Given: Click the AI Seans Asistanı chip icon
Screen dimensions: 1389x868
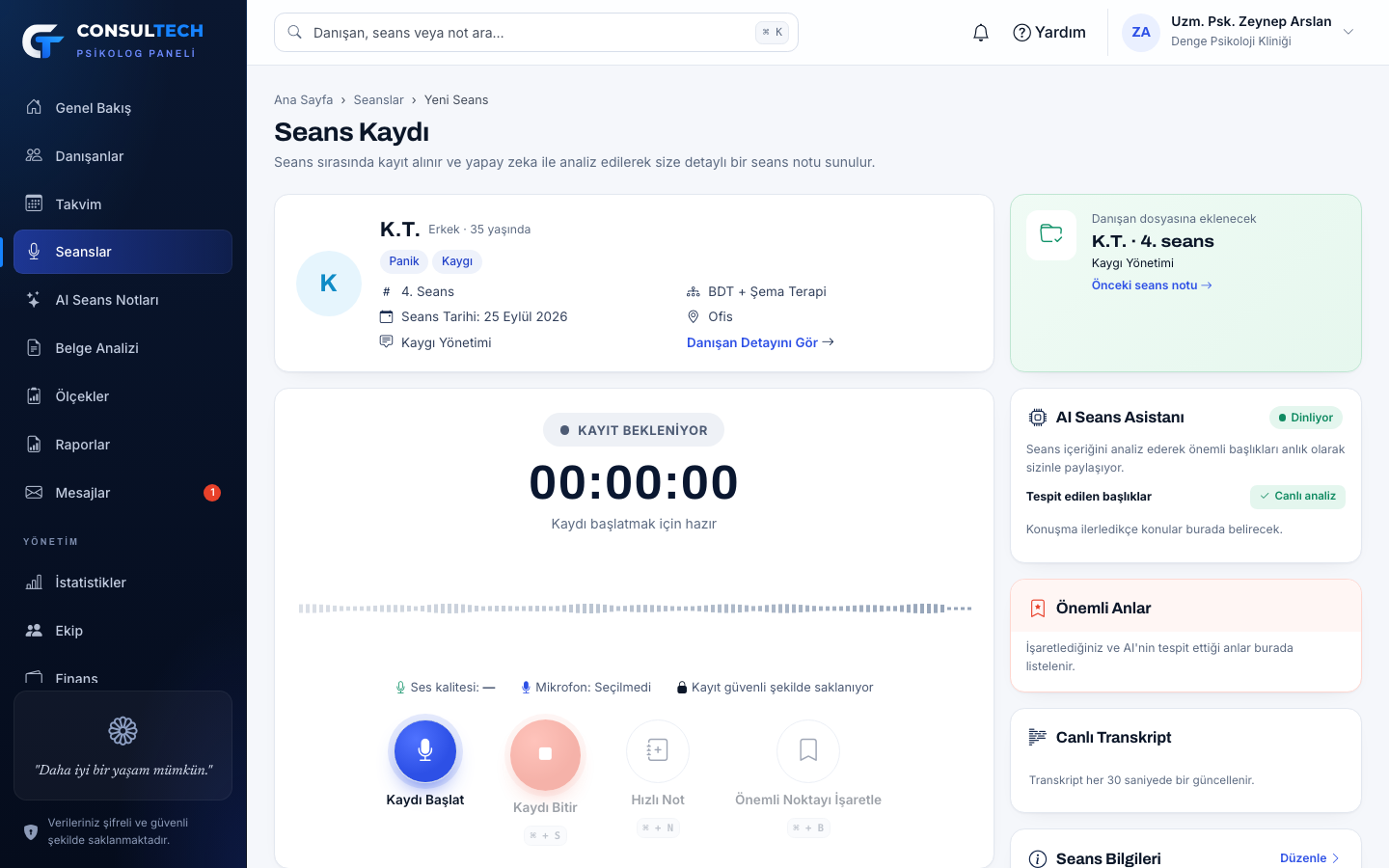Looking at the screenshot, I should pos(1038,418).
